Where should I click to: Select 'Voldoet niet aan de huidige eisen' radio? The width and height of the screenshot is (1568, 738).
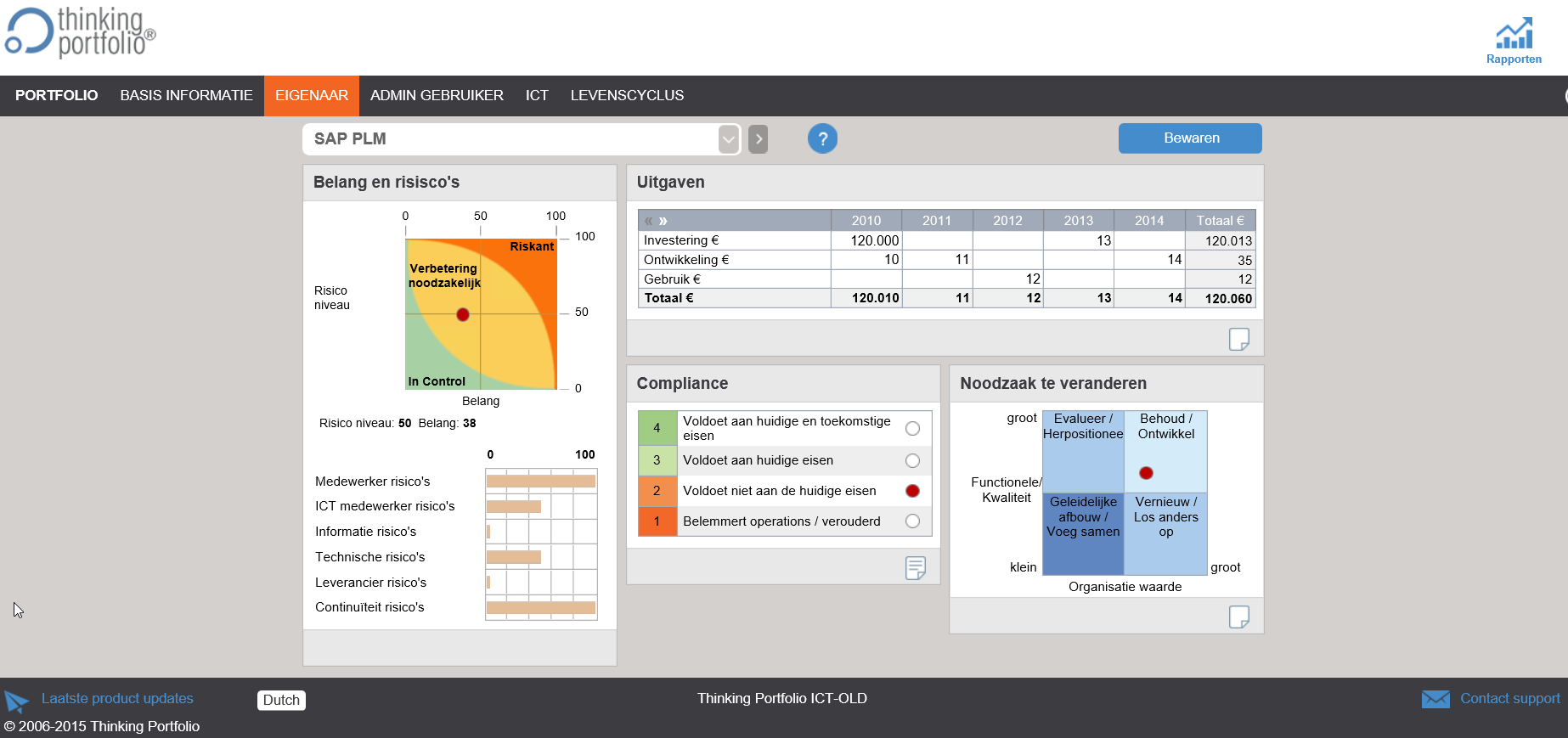[x=912, y=491]
